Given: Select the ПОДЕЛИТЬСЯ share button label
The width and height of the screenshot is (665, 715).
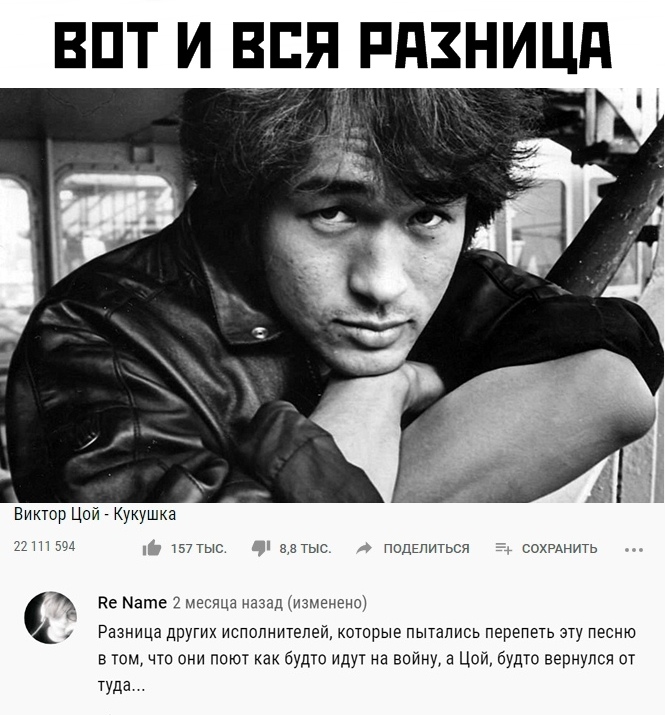Looking at the screenshot, I should (426, 549).
